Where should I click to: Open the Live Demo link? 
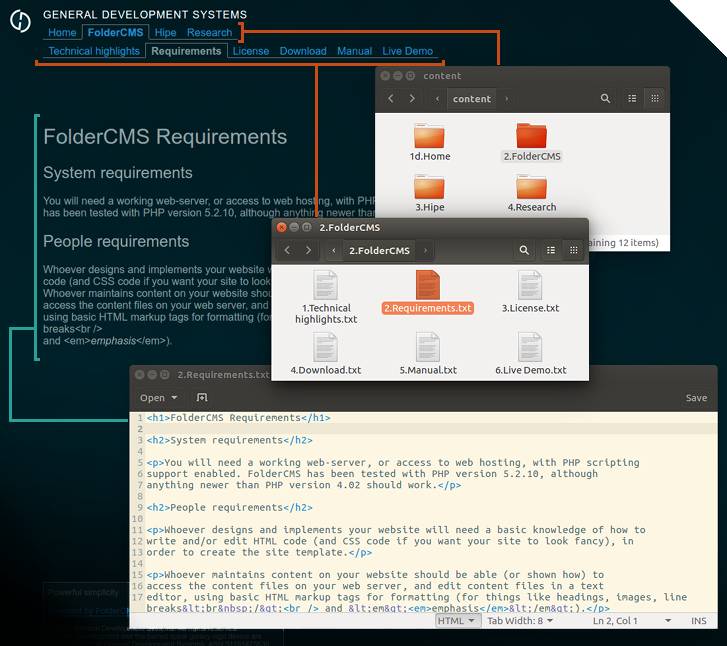pyautogui.click(x=408, y=51)
